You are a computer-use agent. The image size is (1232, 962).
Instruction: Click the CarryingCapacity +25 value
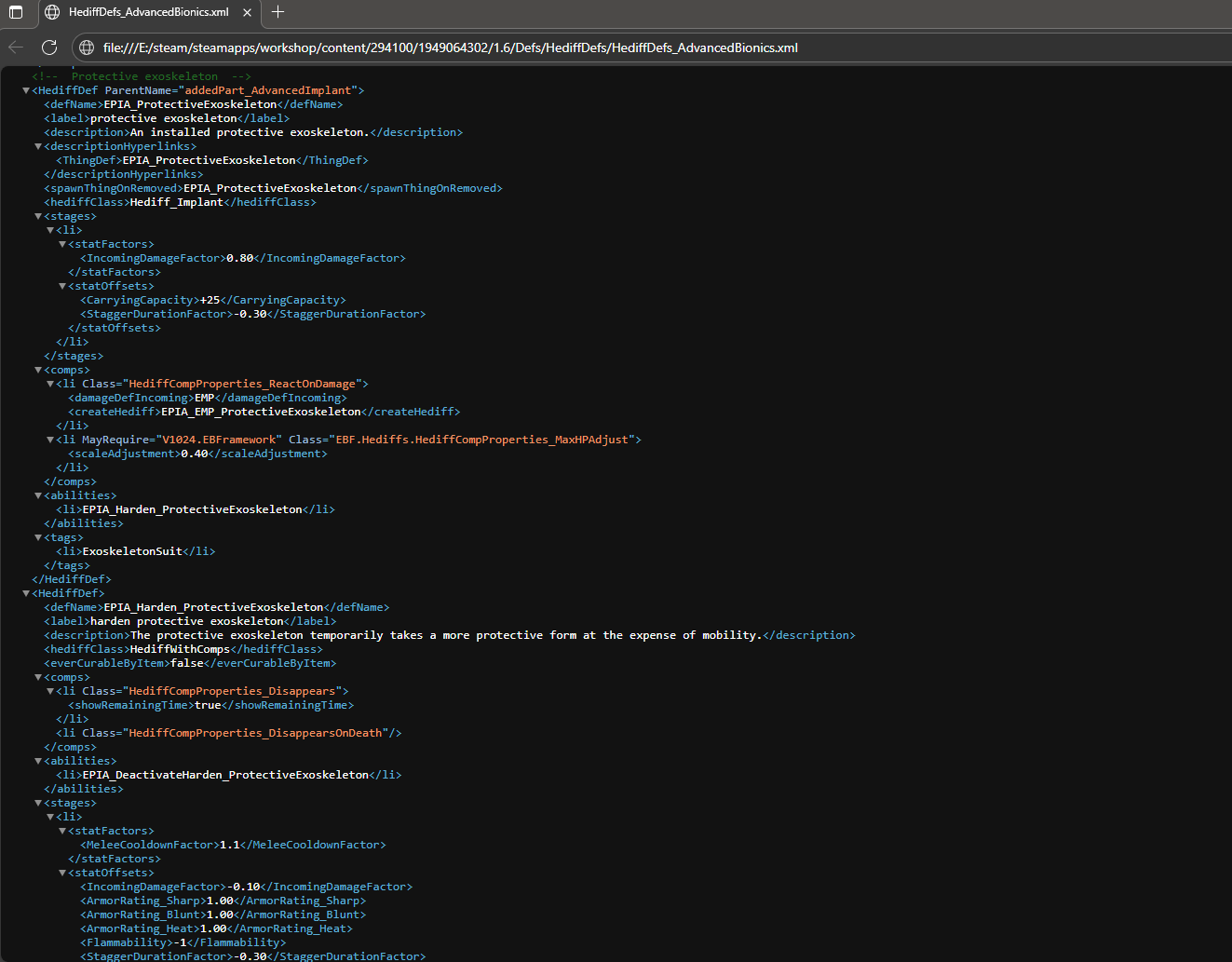(x=210, y=300)
